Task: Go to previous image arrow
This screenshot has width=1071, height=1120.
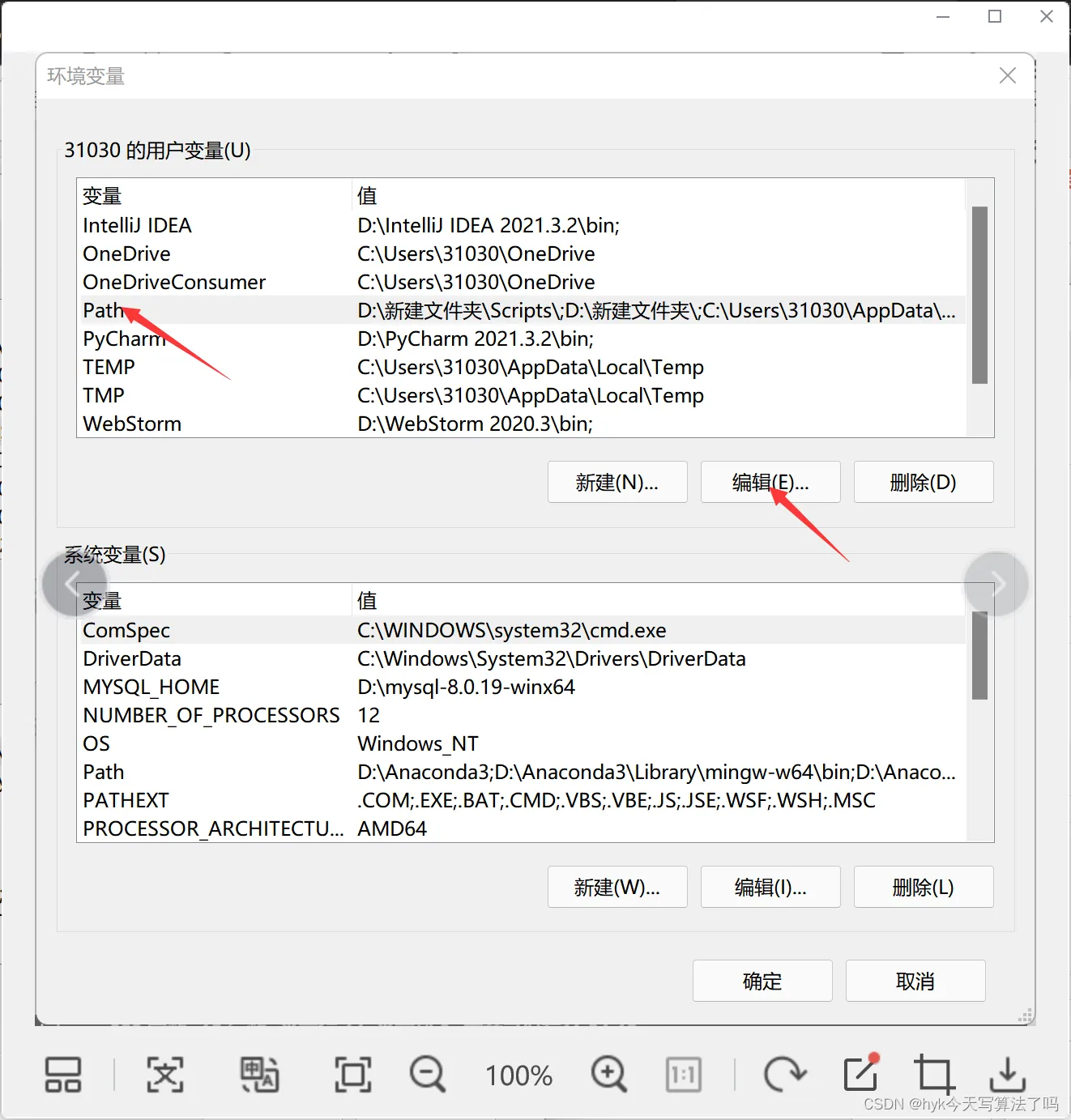Action: pos(75,584)
